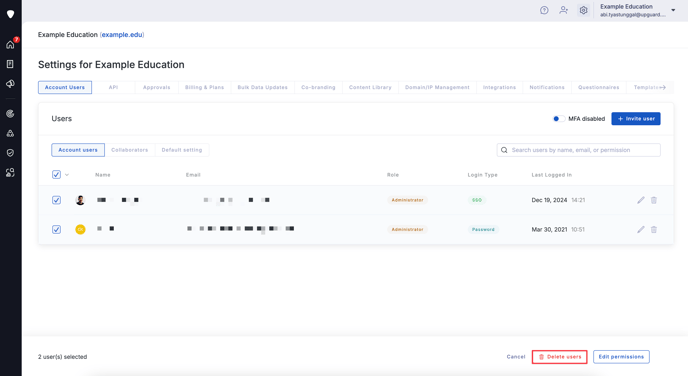Sort by the Role column header
The image size is (688, 376).
coord(393,175)
